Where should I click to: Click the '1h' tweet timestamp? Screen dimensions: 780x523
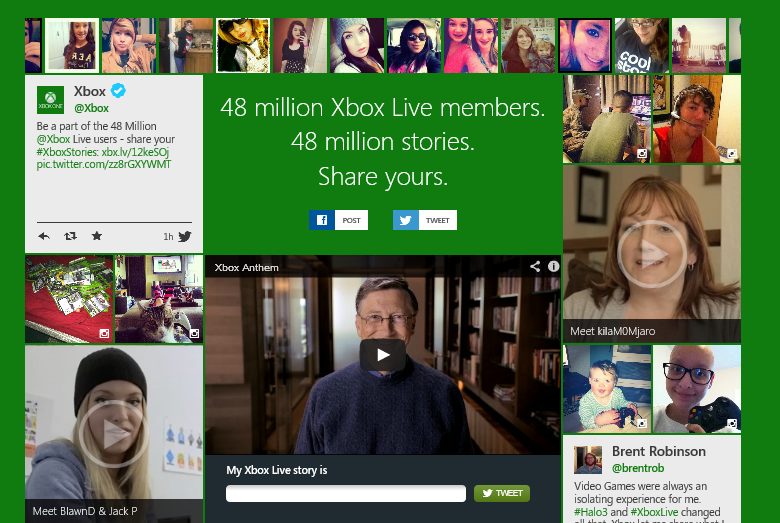pos(168,237)
